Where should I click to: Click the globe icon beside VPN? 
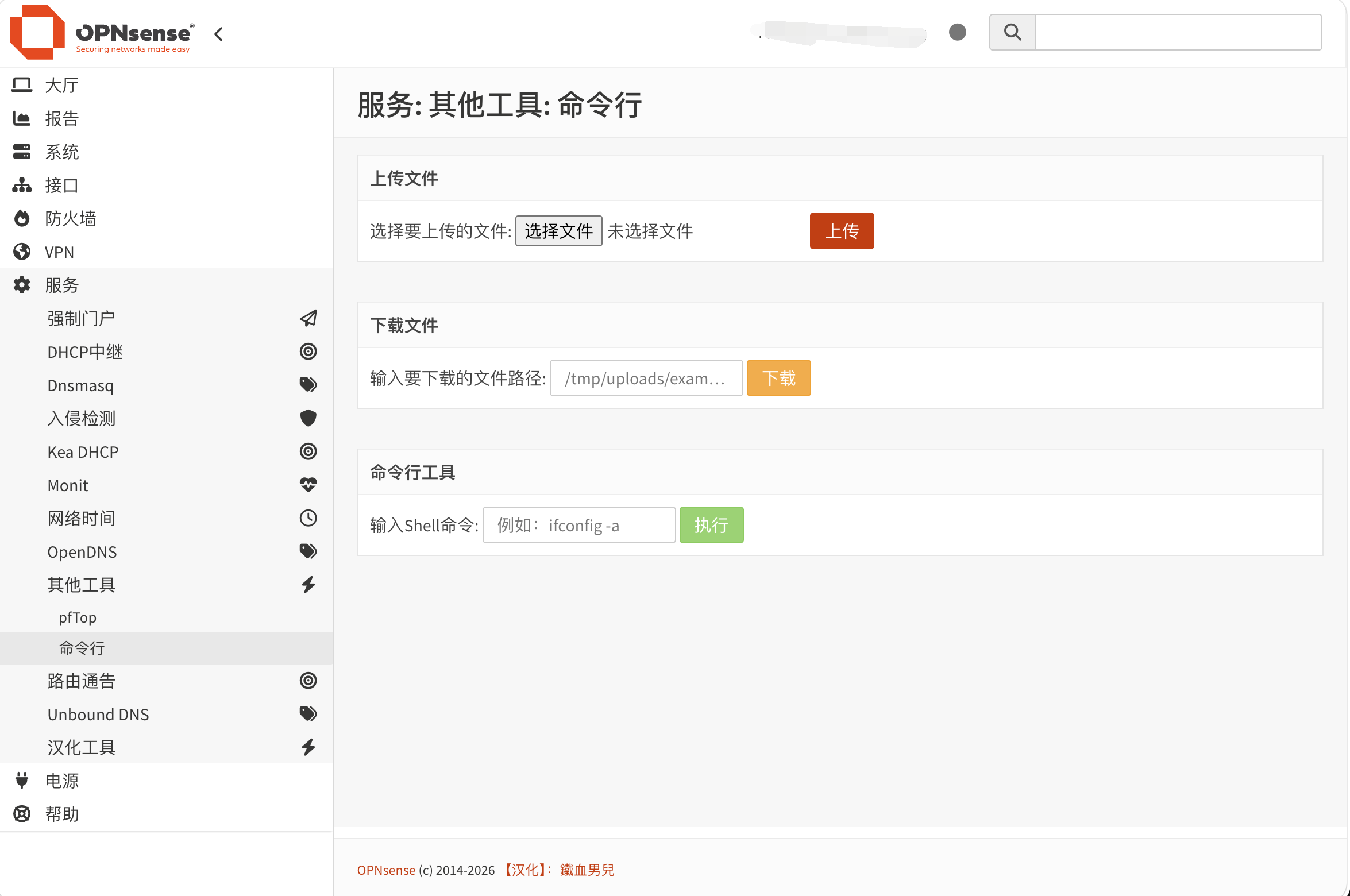pos(22,252)
